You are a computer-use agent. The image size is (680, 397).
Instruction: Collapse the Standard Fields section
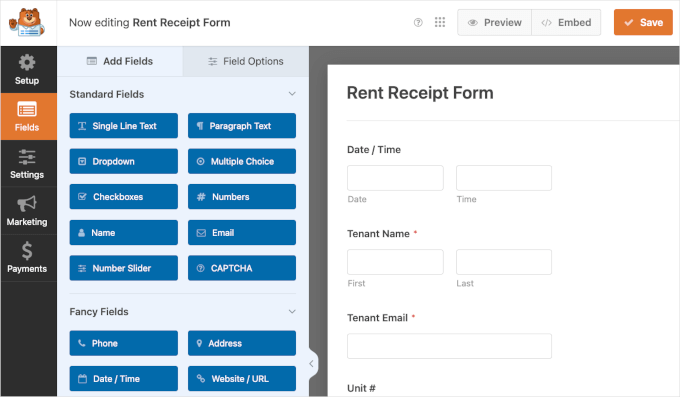(292, 94)
